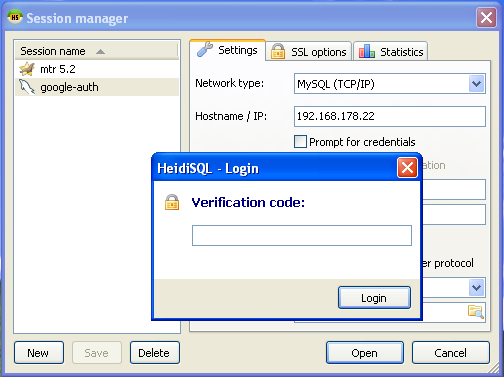Switch to the SSL options tab
The image size is (504, 377).
click(x=309, y=52)
